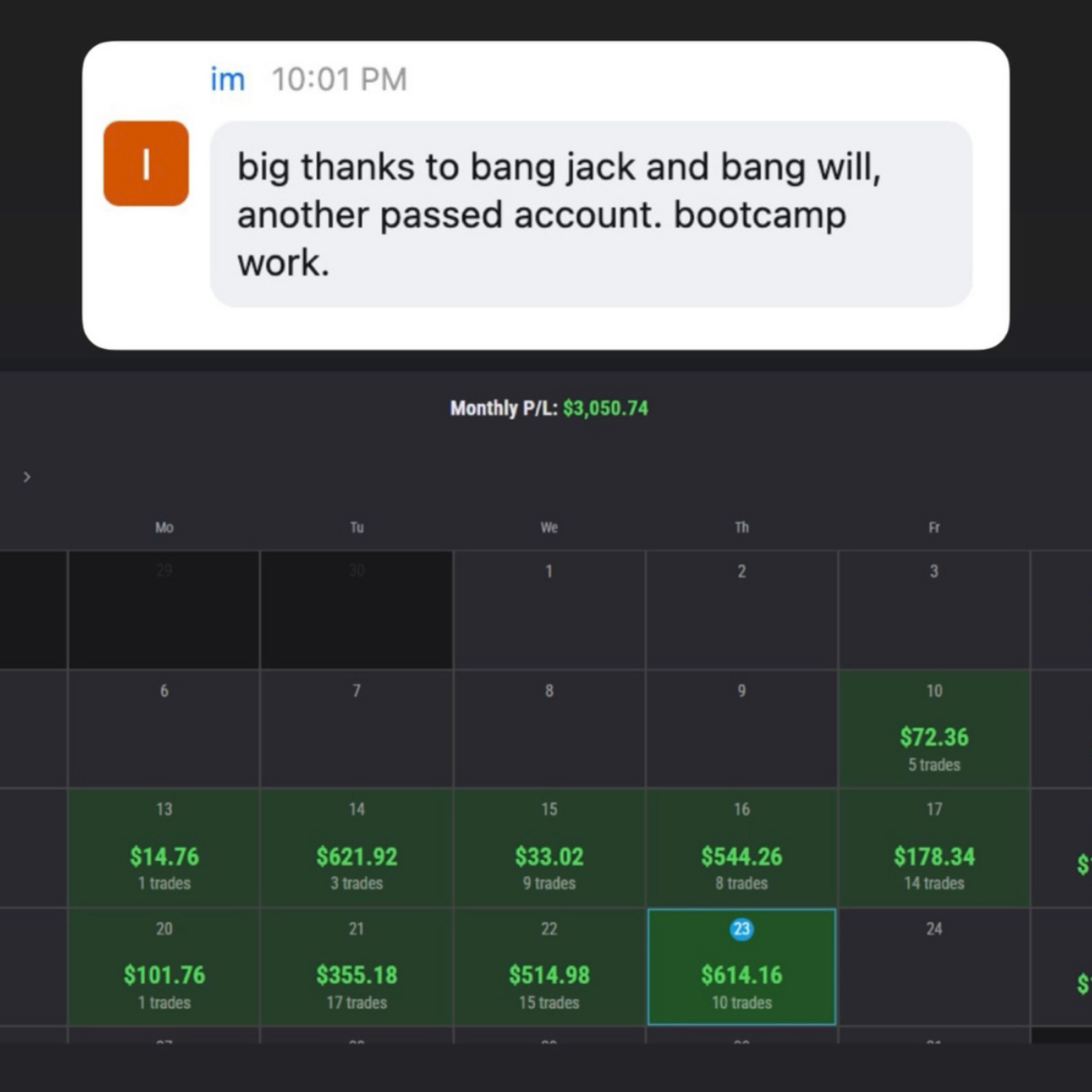Click the 'Fr' weekday column header

pyautogui.click(x=934, y=527)
